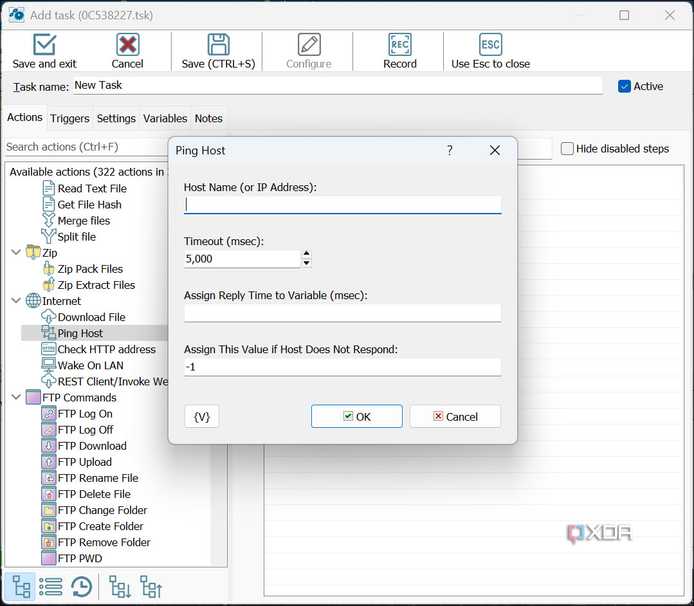Switch to tree view icon at bottom
The width and height of the screenshot is (694, 606).
(21, 587)
